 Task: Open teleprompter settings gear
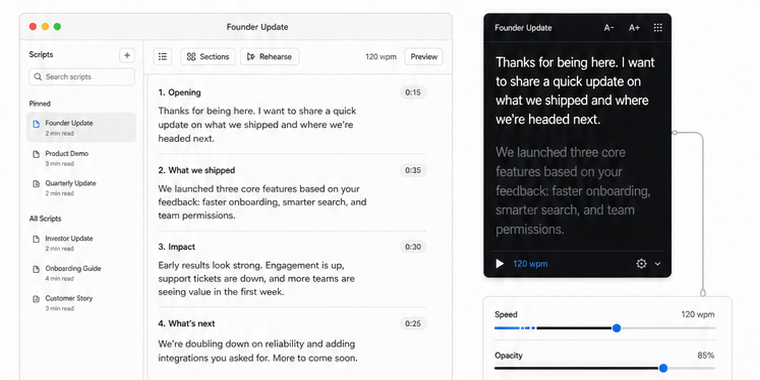click(x=641, y=264)
